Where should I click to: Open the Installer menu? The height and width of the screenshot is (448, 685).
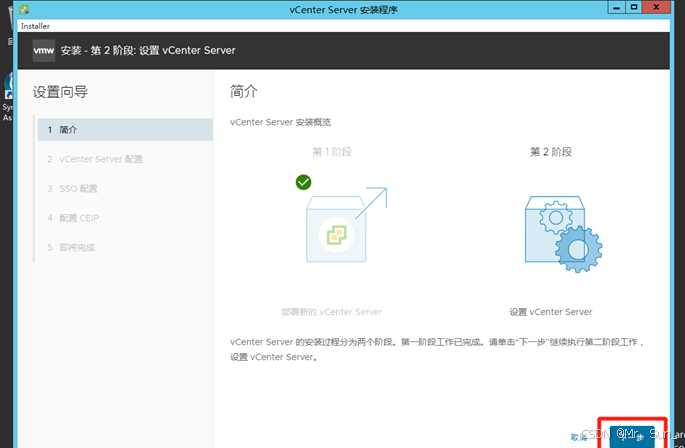coord(35,26)
